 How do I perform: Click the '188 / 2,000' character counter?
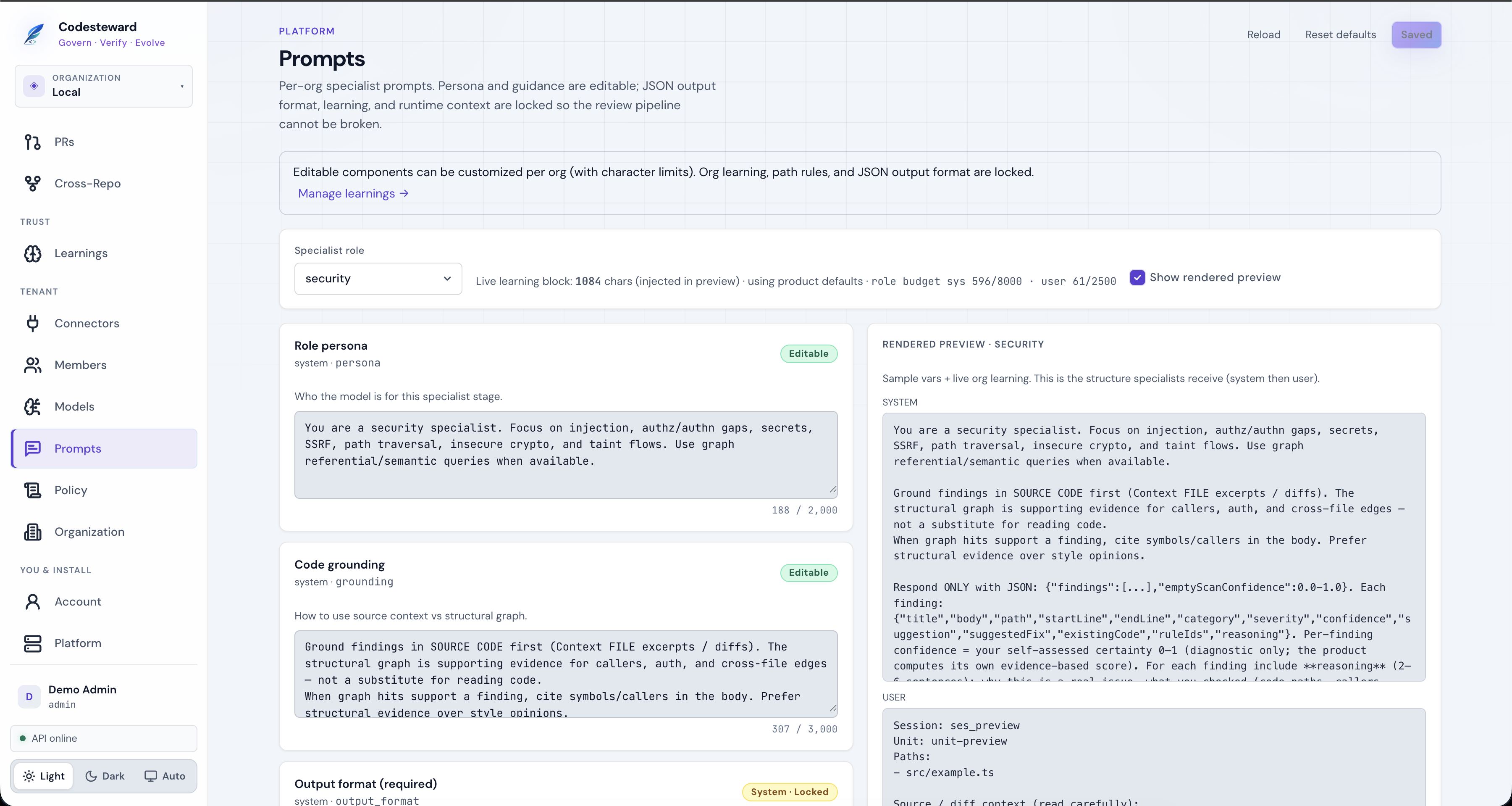click(x=804, y=511)
